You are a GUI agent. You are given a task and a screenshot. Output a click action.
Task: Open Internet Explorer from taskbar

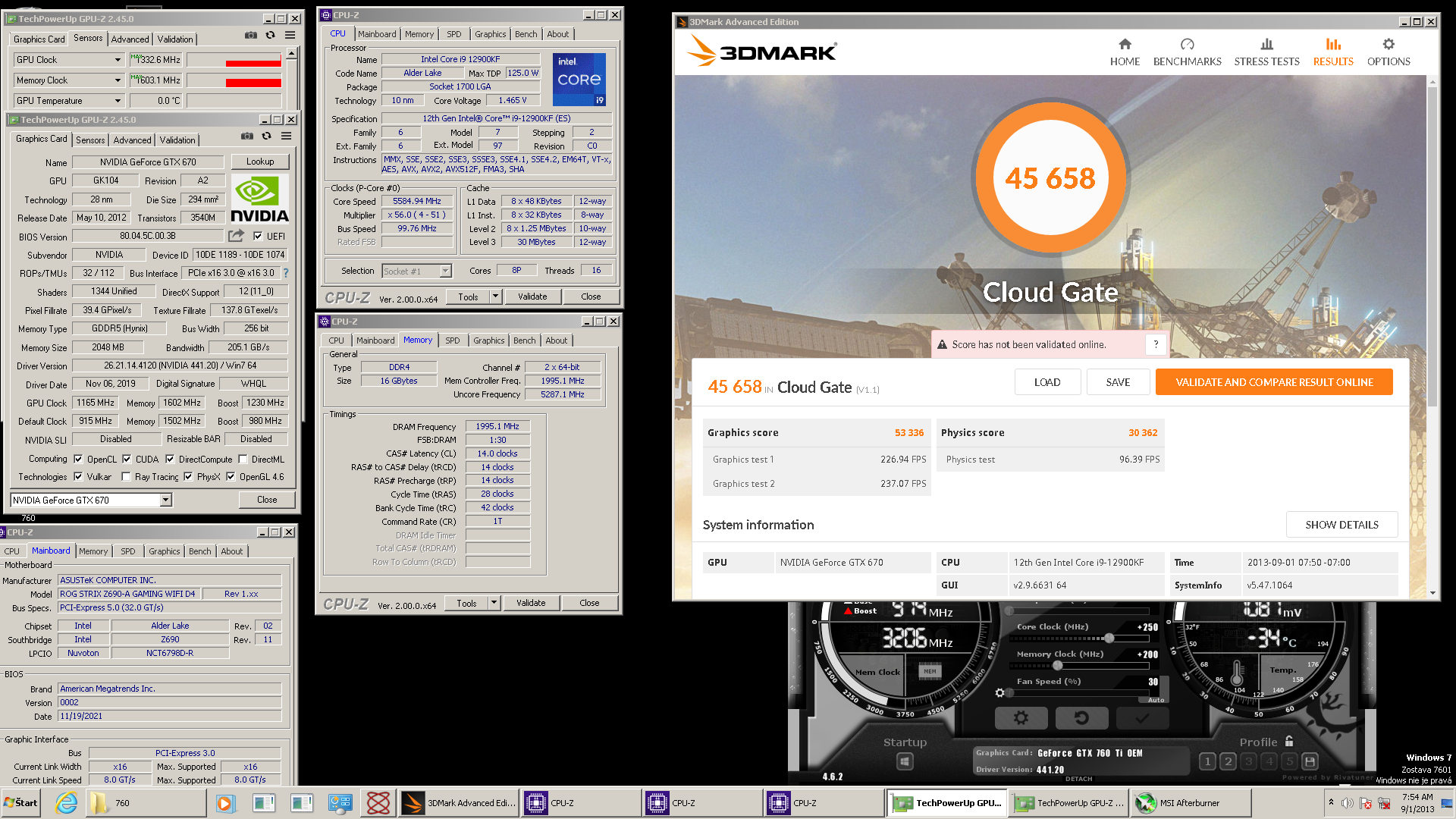[x=67, y=803]
